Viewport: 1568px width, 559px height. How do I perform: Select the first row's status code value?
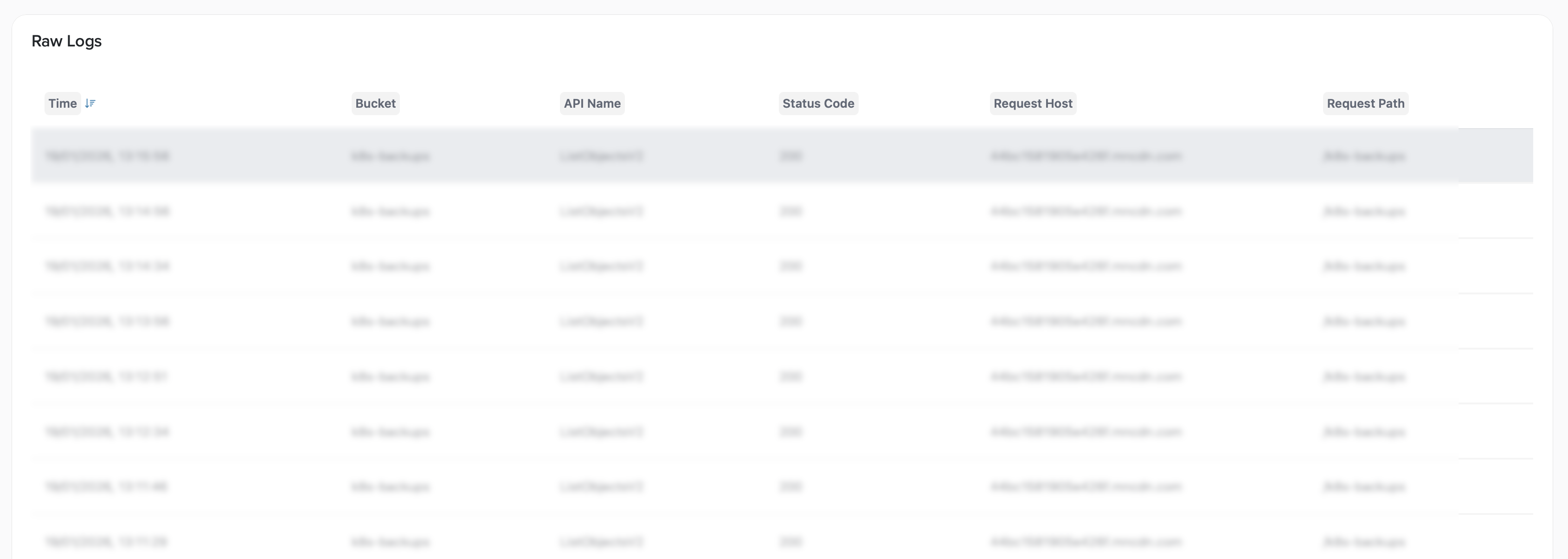coord(790,156)
